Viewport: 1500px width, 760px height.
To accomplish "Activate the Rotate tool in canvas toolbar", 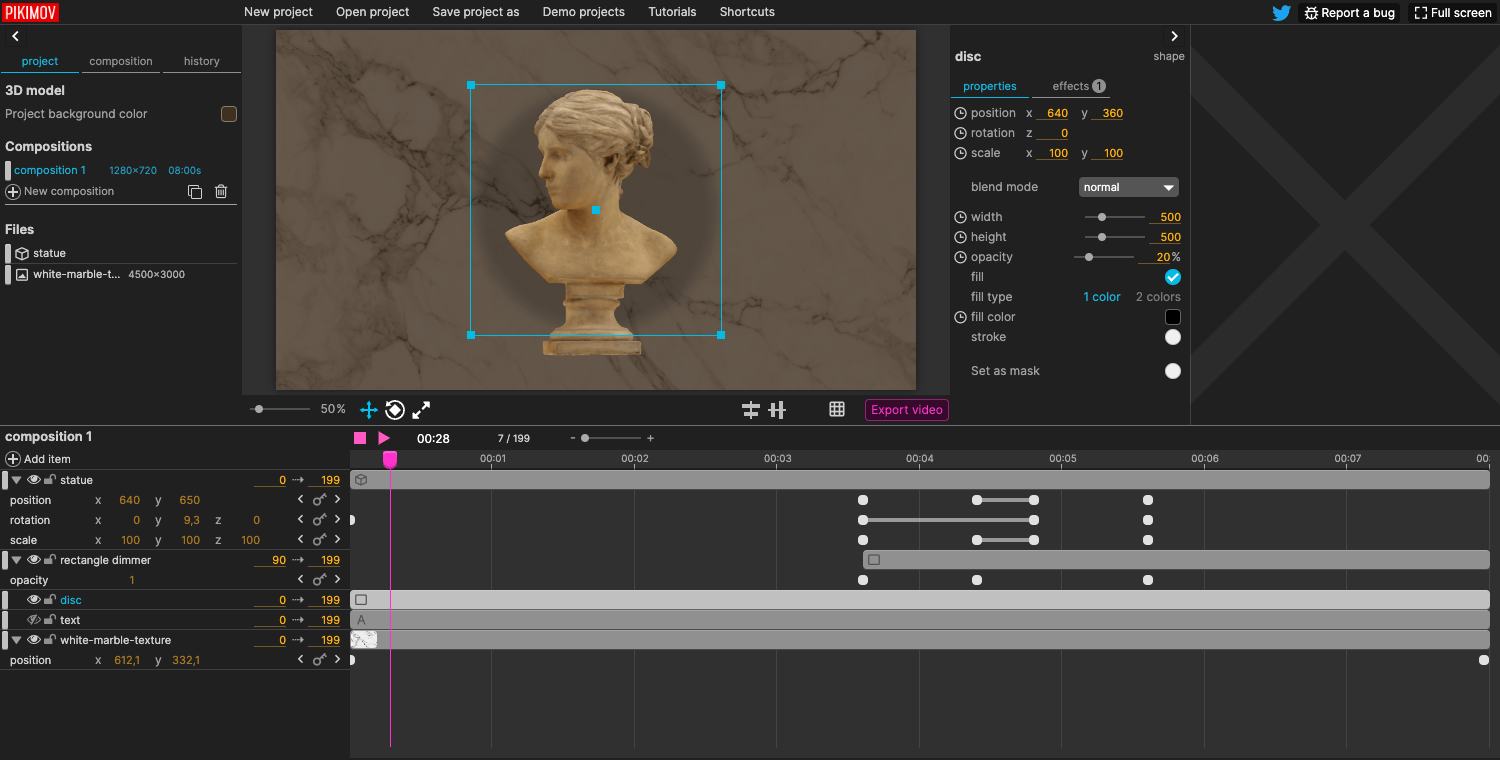I will tap(394, 410).
